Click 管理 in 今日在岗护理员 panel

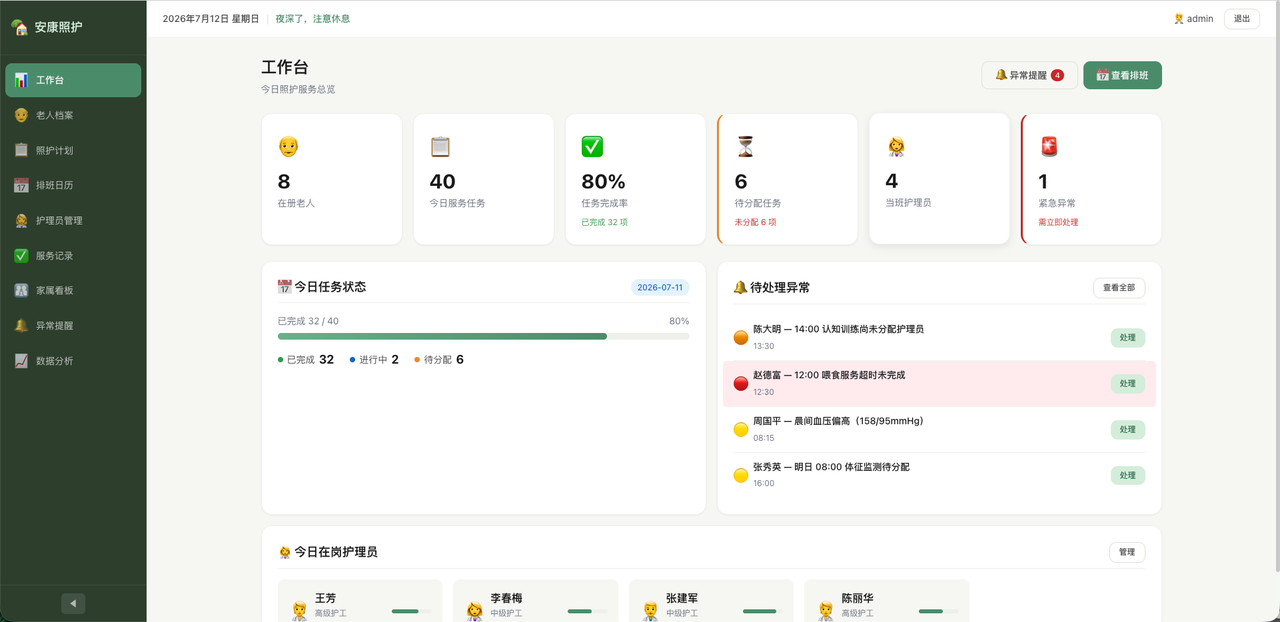[1127, 552]
